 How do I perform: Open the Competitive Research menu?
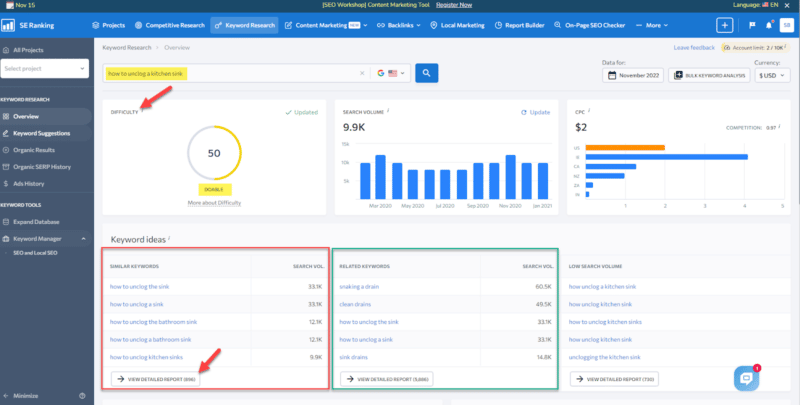pos(173,25)
